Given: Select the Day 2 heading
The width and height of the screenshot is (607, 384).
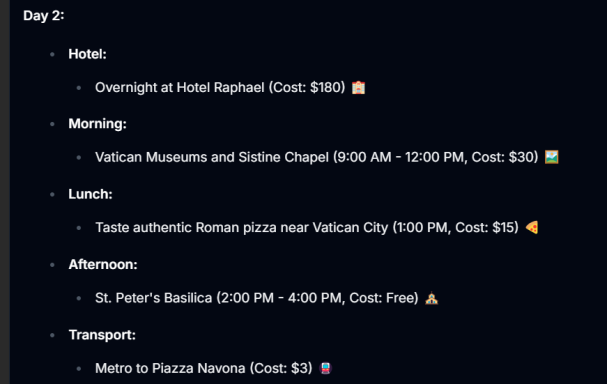Looking at the screenshot, I should click(44, 16).
